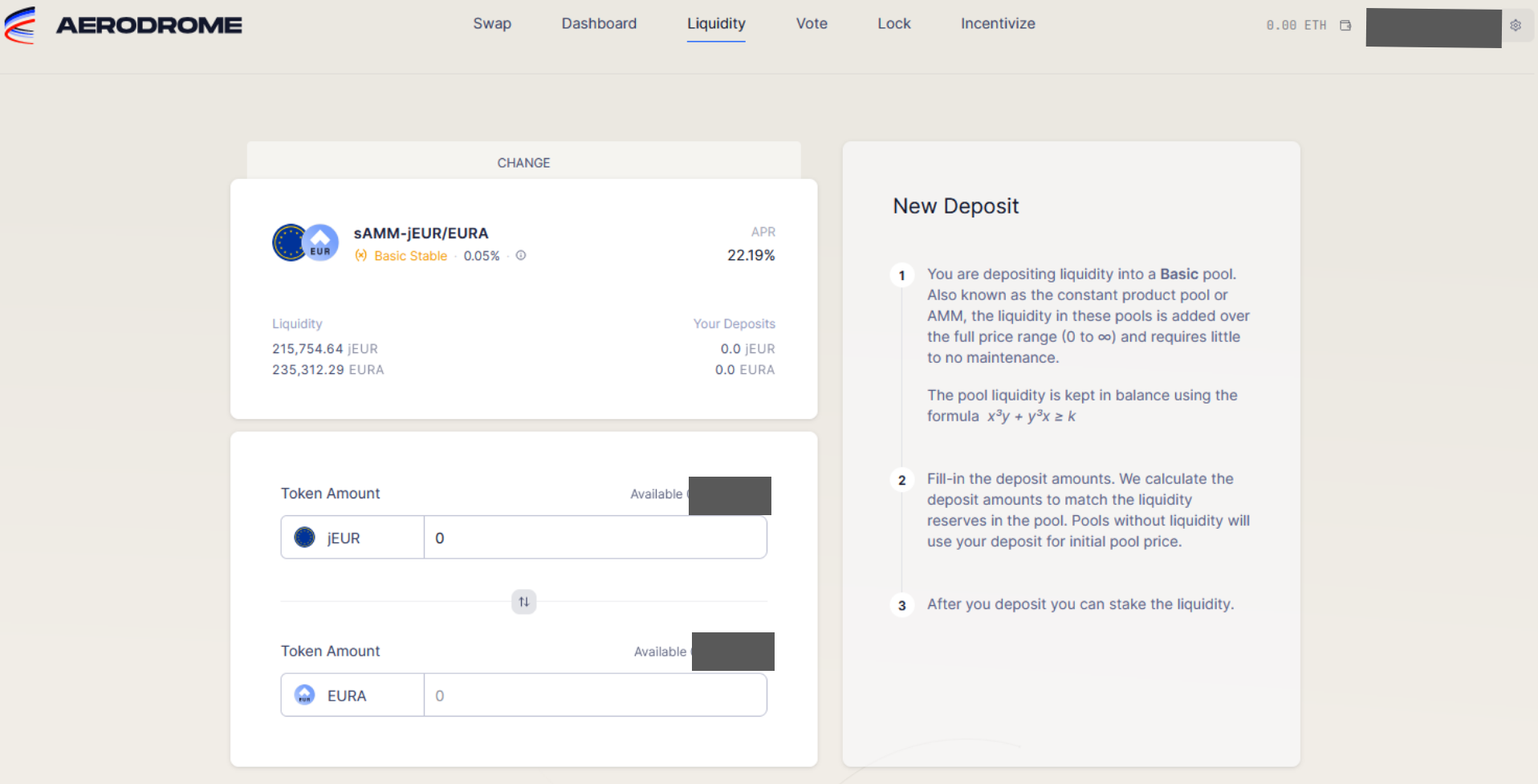This screenshot has height=784, width=1538.
Task: Focus the jEUR amount input field
Action: click(595, 538)
